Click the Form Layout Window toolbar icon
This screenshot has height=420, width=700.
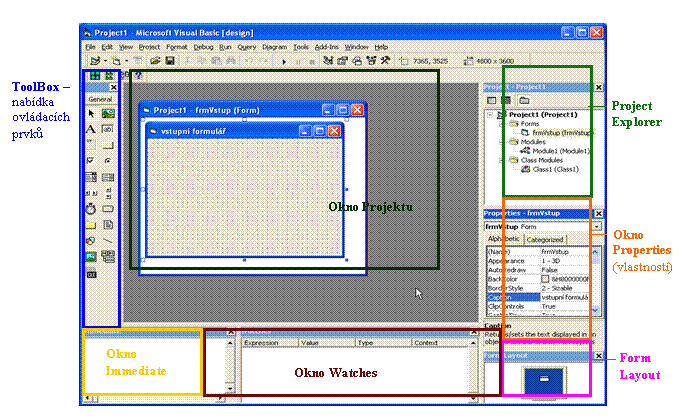(x=357, y=61)
